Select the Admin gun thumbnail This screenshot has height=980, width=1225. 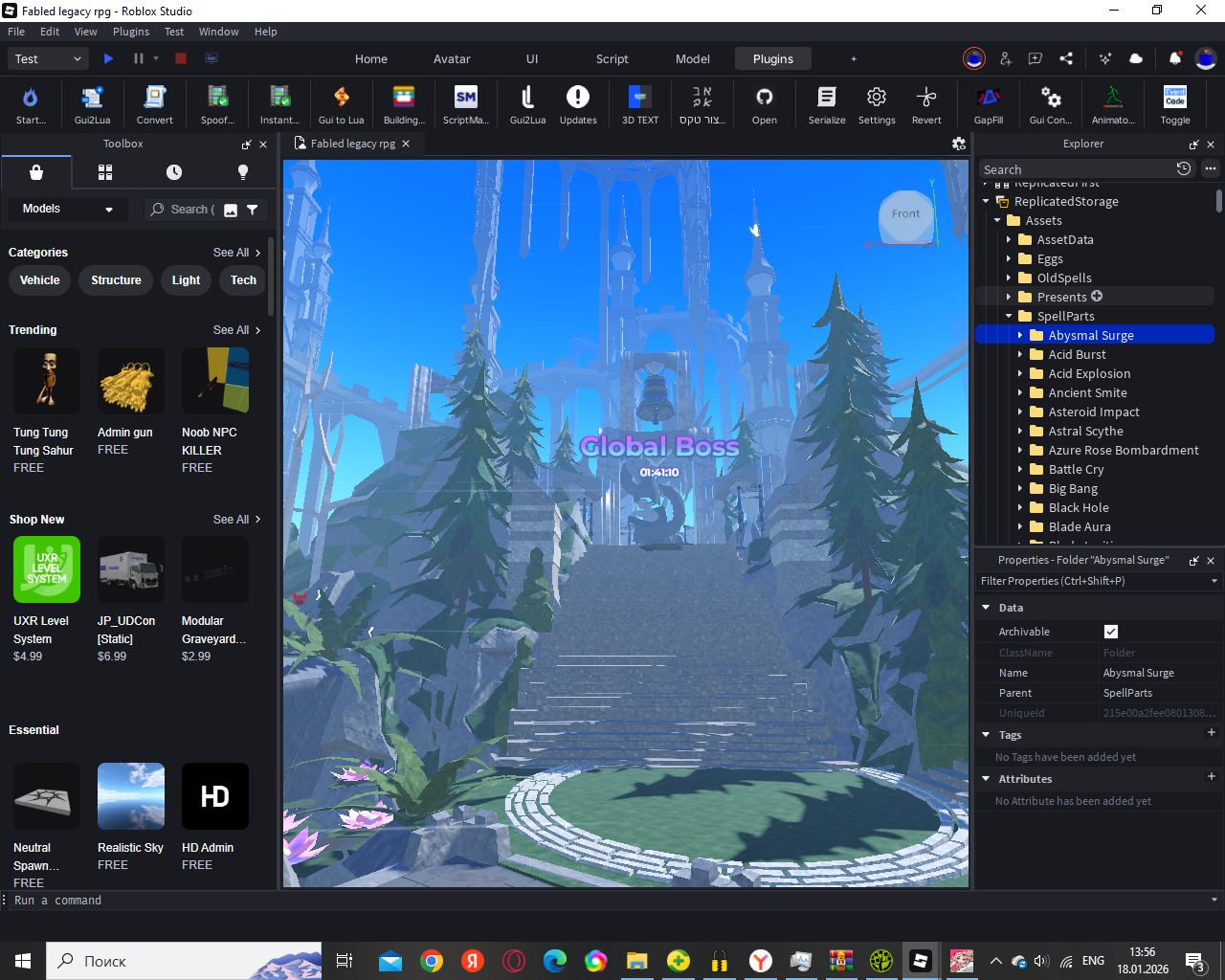(131, 381)
